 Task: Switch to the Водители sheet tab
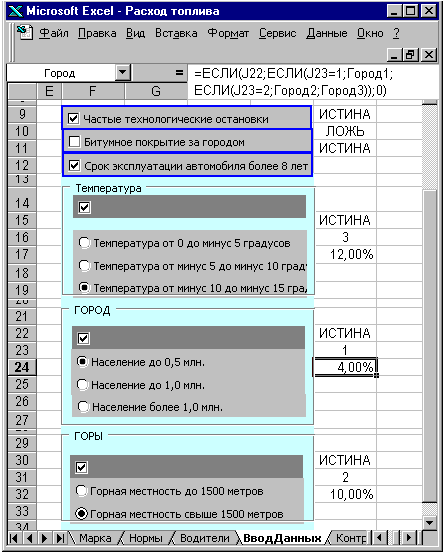pyautogui.click(x=205, y=538)
